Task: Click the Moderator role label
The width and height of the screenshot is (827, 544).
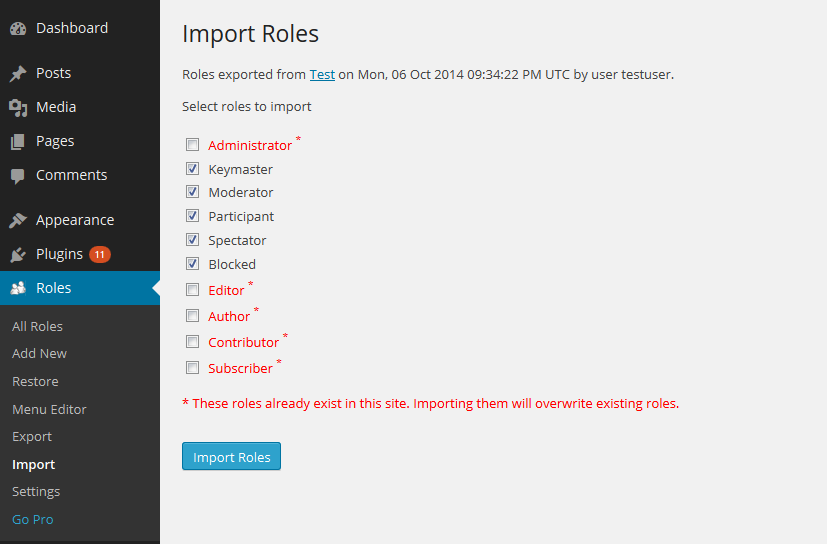Action: tap(241, 193)
